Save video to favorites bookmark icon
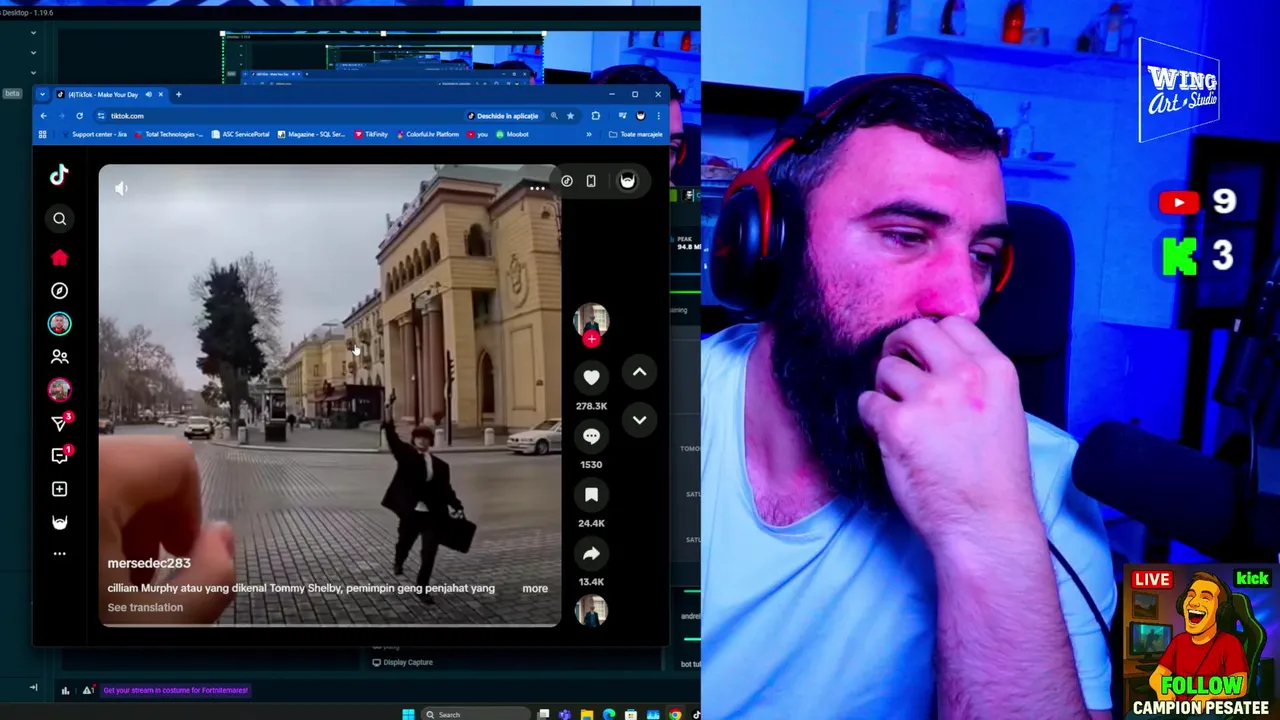Image resolution: width=1280 pixels, height=720 pixels. coord(591,495)
